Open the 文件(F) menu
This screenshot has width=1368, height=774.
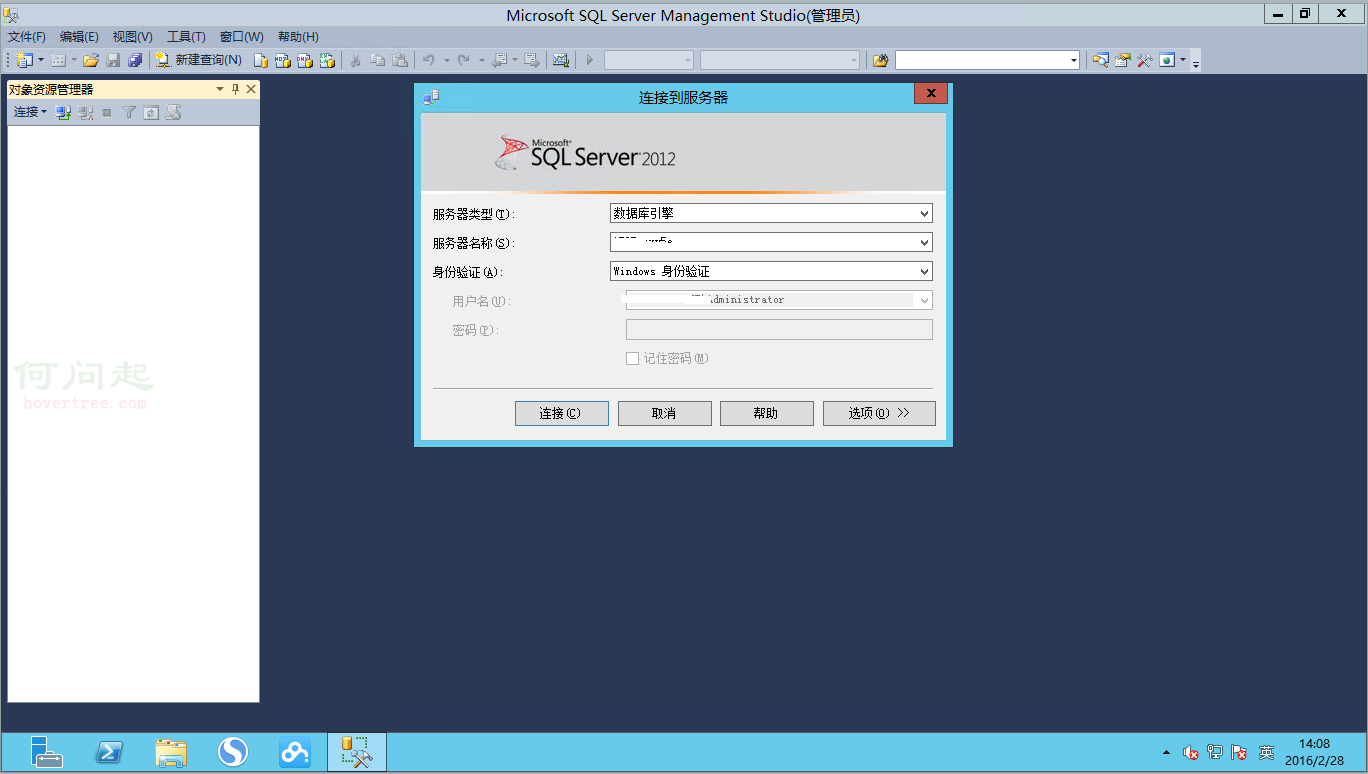click(x=27, y=37)
